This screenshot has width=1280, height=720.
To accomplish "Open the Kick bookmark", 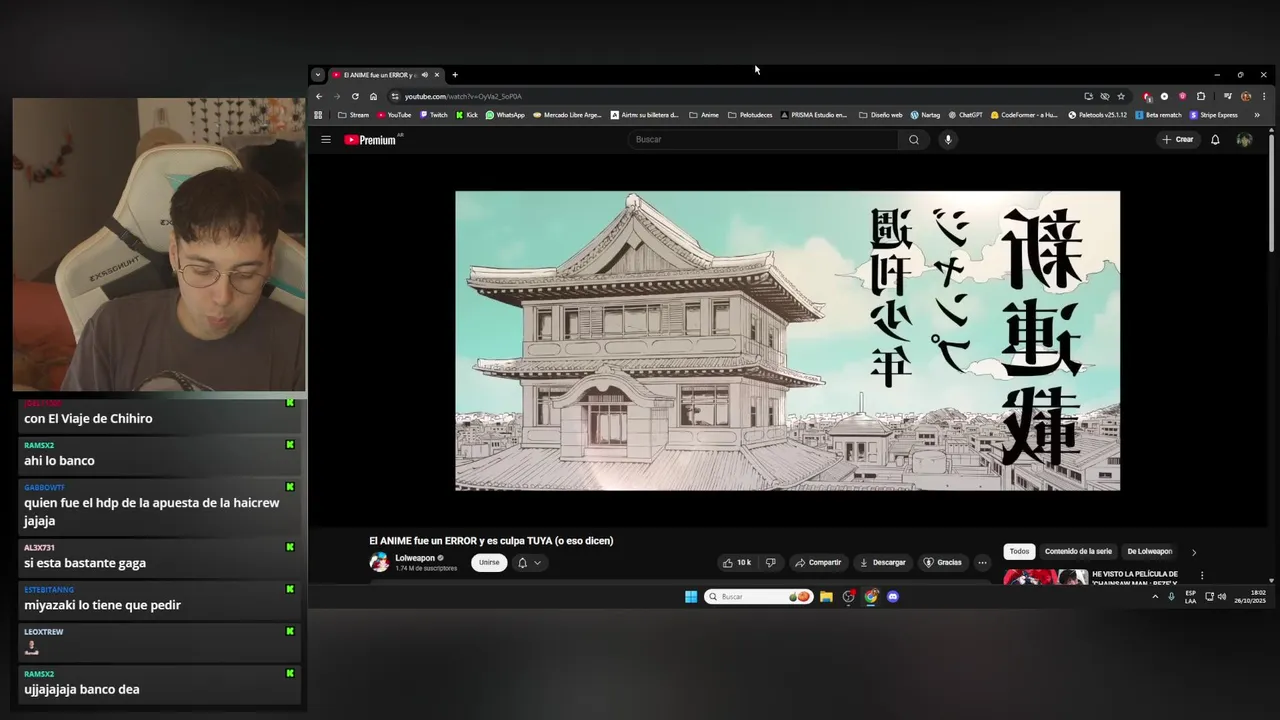I will click(x=467, y=115).
